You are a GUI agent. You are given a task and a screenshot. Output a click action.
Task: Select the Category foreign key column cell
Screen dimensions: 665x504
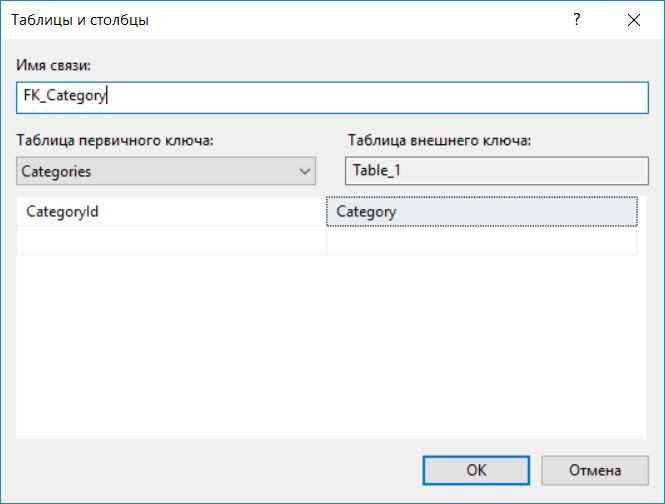(482, 211)
